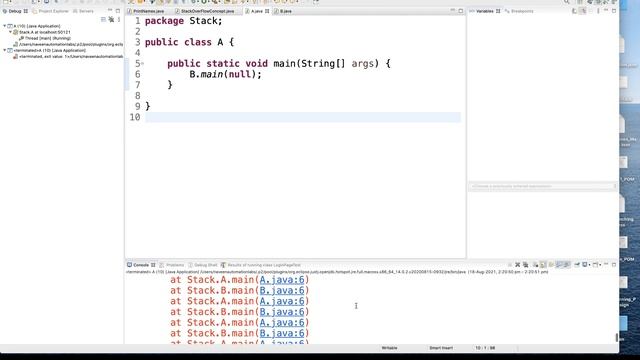
Task: Select the Variables view tab
Action: pos(484,11)
